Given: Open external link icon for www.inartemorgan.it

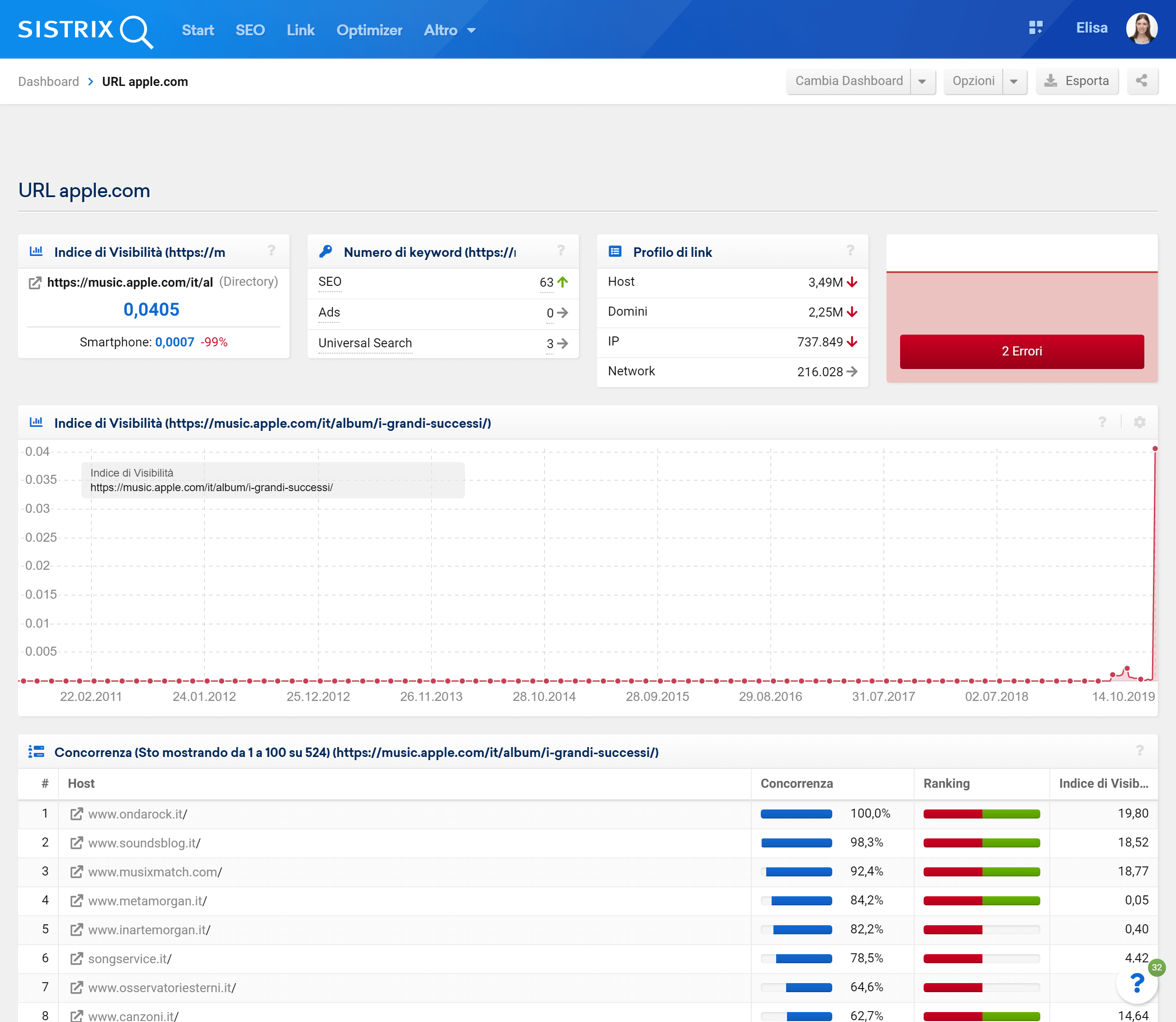Looking at the screenshot, I should pyautogui.click(x=76, y=930).
